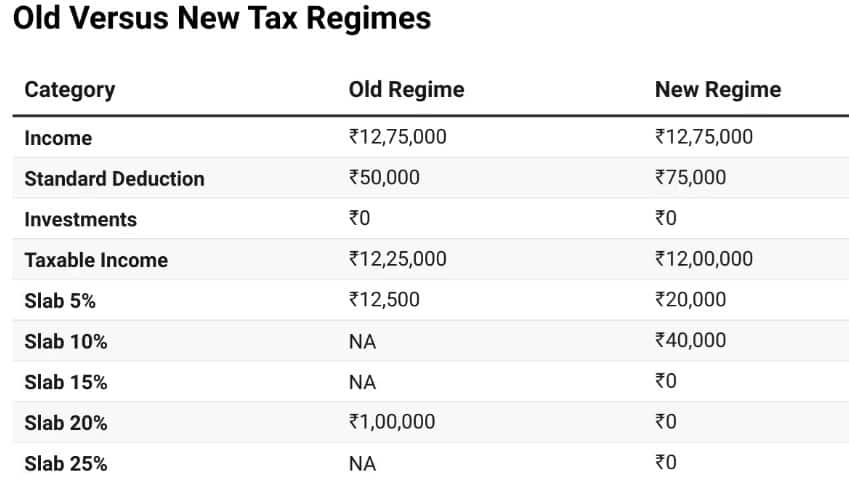Click Old Regime Slab 5% value ₹12,500

click(x=384, y=299)
